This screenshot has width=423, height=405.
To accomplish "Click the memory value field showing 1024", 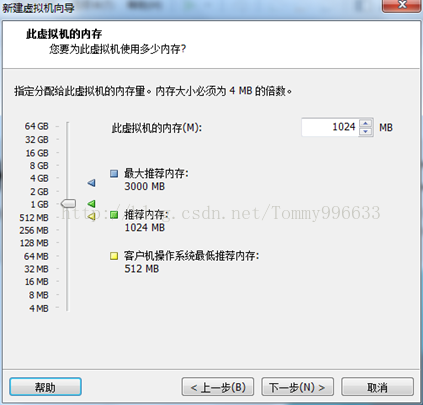I will tap(330, 127).
